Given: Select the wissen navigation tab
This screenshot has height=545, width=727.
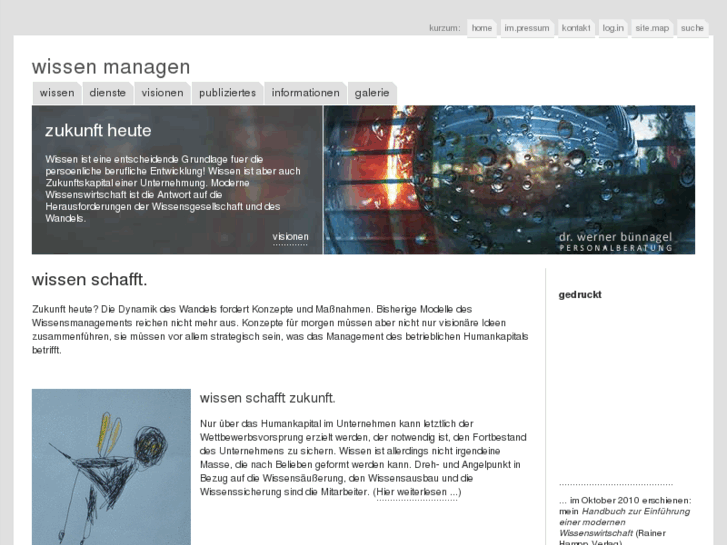Looking at the screenshot, I should [x=57, y=93].
